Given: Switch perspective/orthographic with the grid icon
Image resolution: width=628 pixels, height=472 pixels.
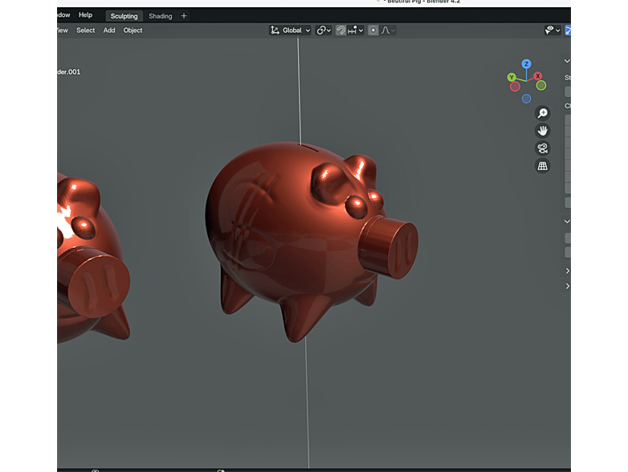Looking at the screenshot, I should (x=542, y=166).
